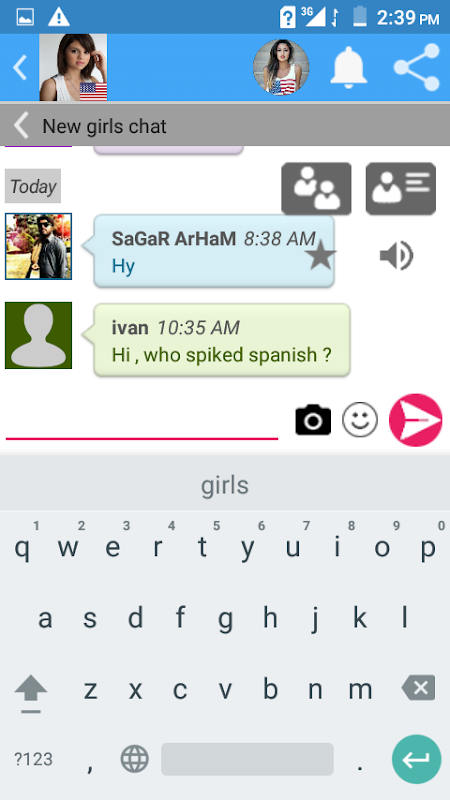
Task: Select the "girls" keyboard suggestion
Action: (x=225, y=485)
